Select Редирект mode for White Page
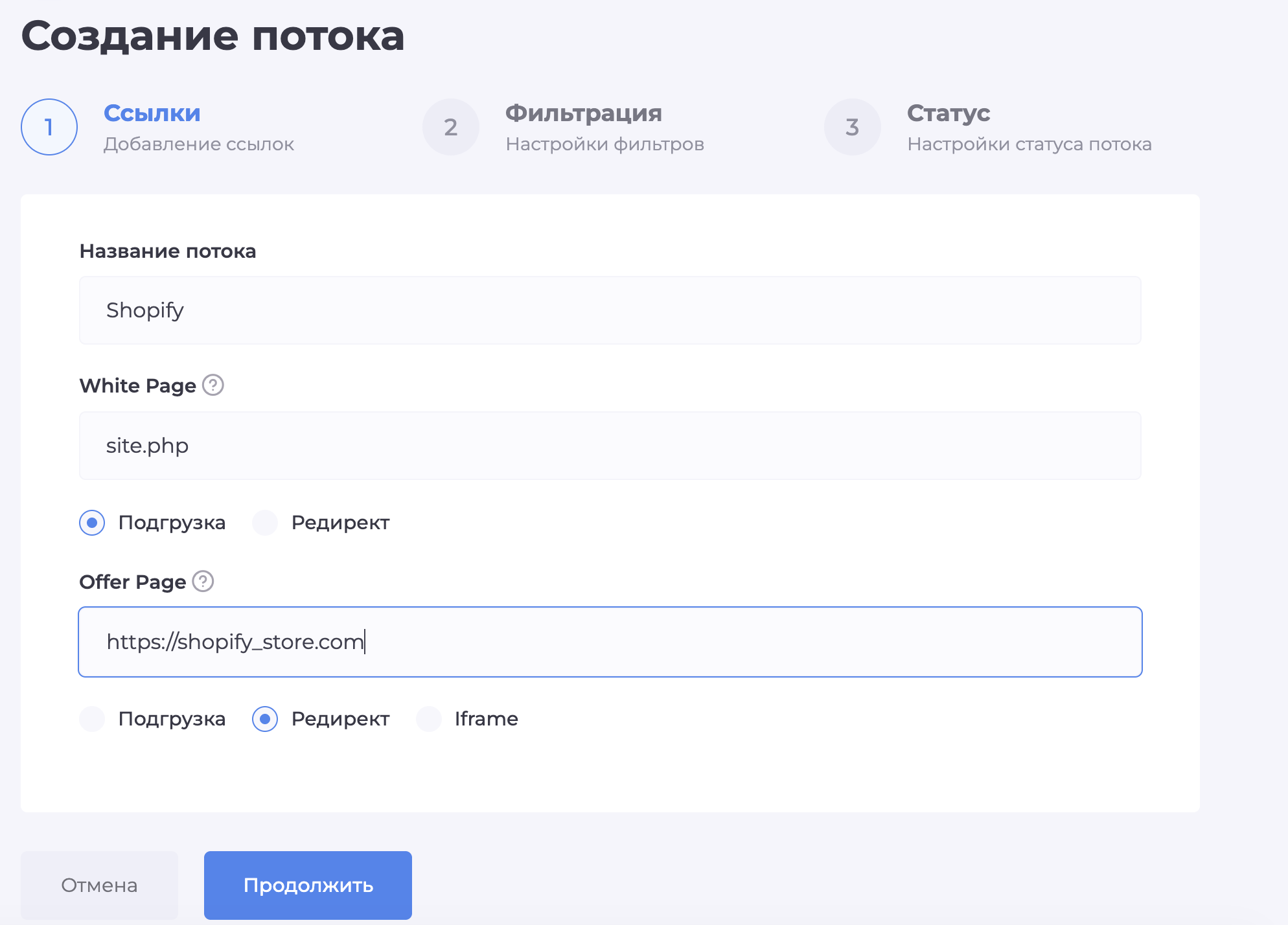Screen dimensions: 1288x925 [265, 523]
